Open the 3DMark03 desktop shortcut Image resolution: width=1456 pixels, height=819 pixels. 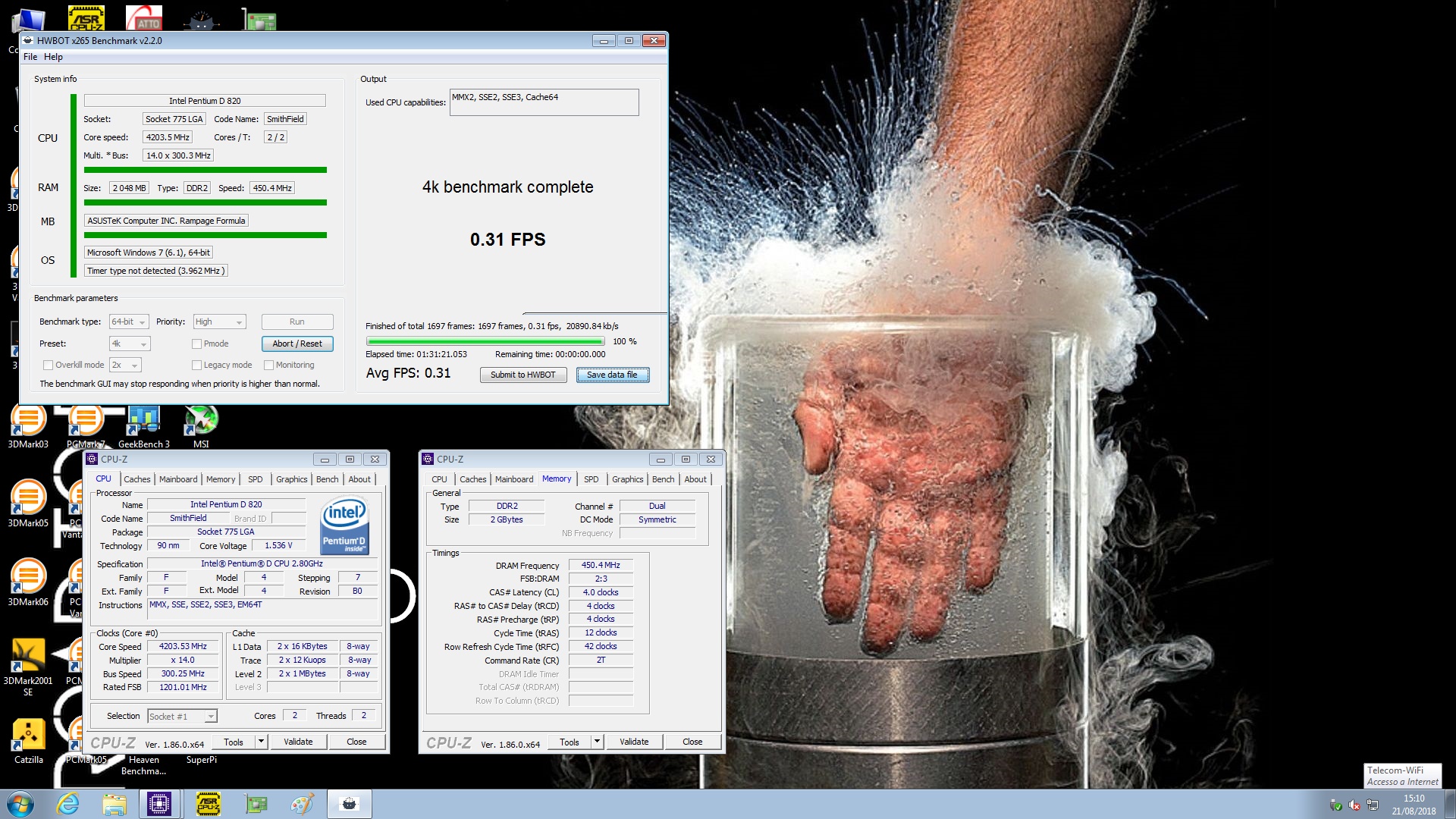pos(28,425)
